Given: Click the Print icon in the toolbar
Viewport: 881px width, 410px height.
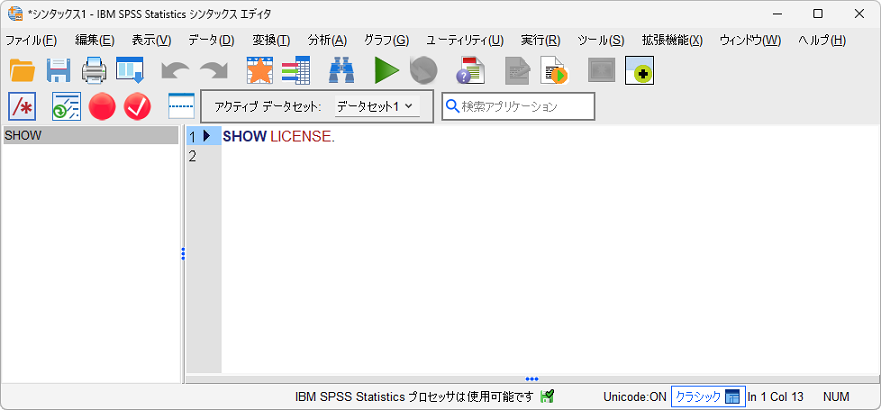Looking at the screenshot, I should [x=94, y=70].
